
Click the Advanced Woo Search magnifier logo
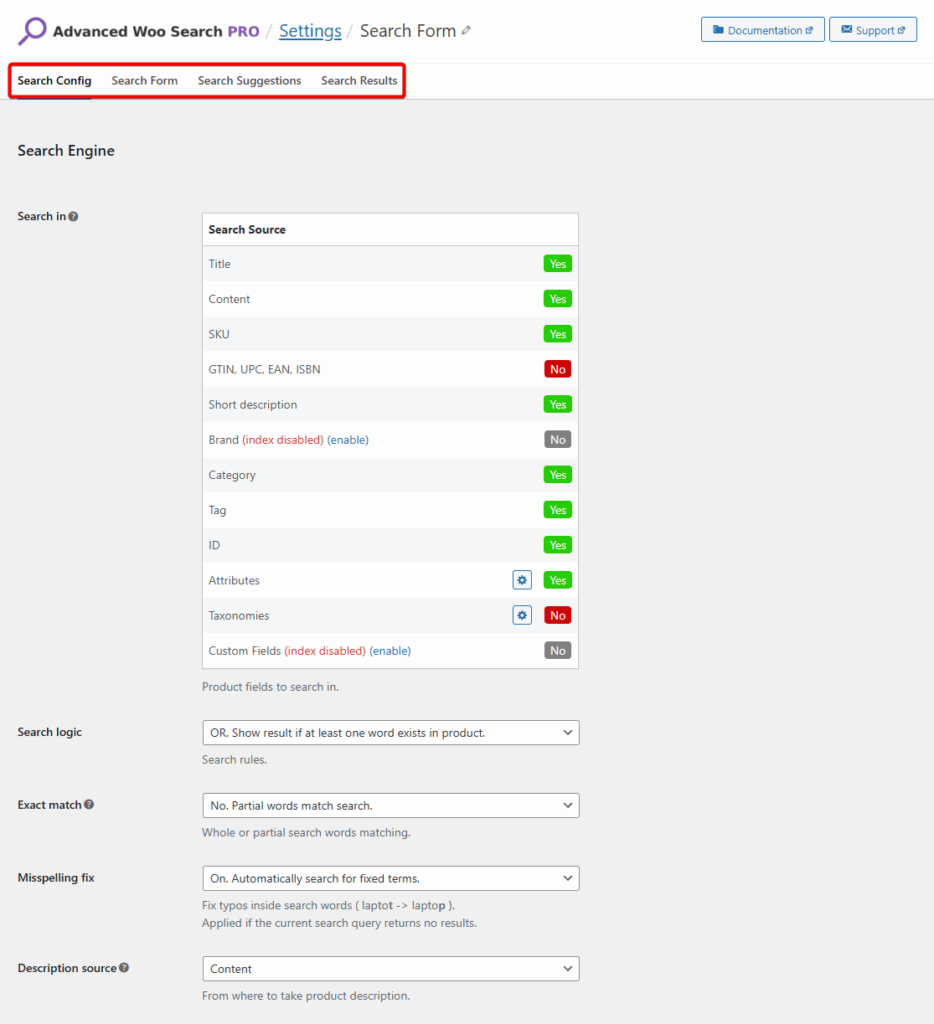coord(31,31)
